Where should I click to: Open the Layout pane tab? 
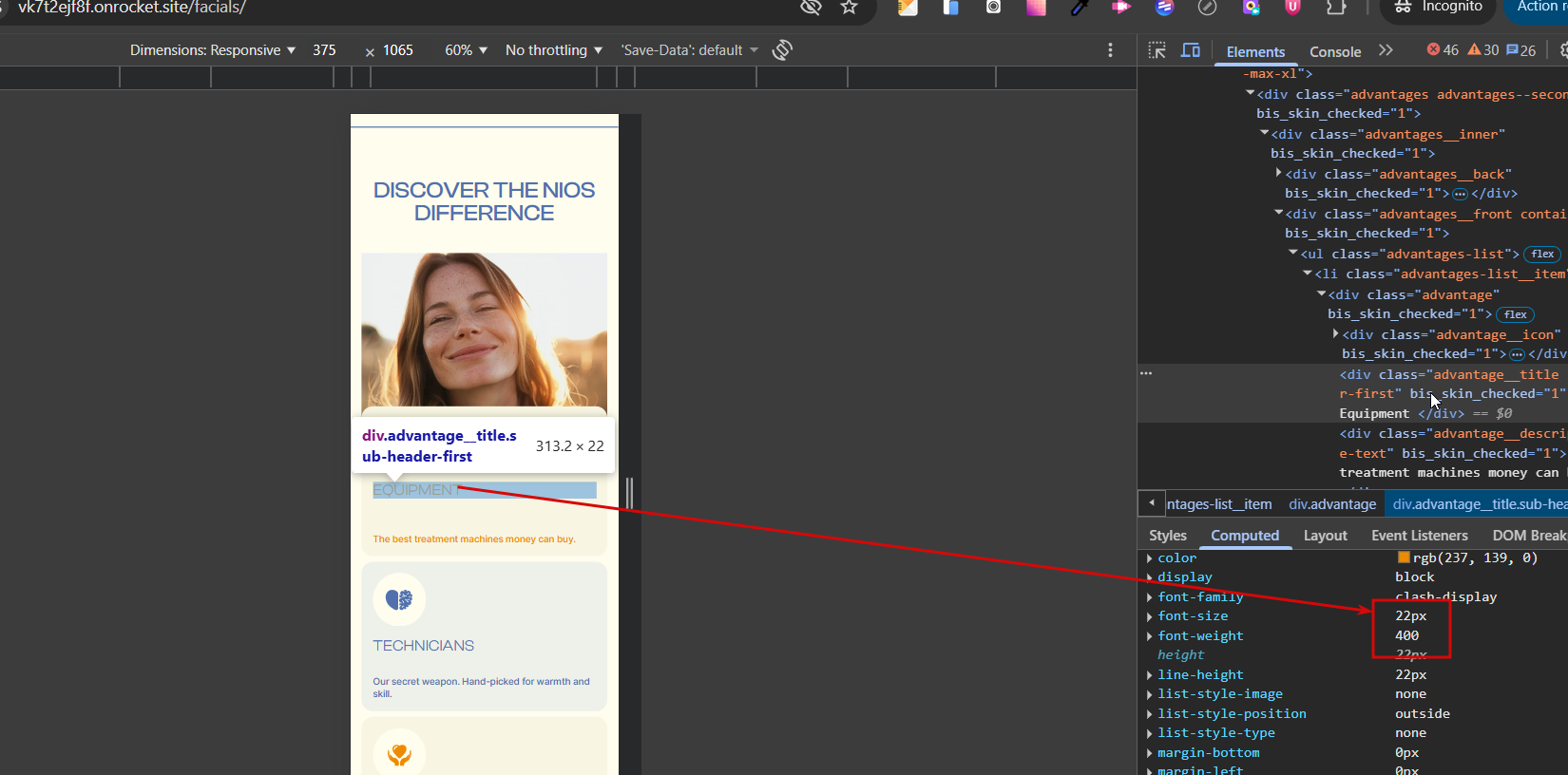point(1326,536)
